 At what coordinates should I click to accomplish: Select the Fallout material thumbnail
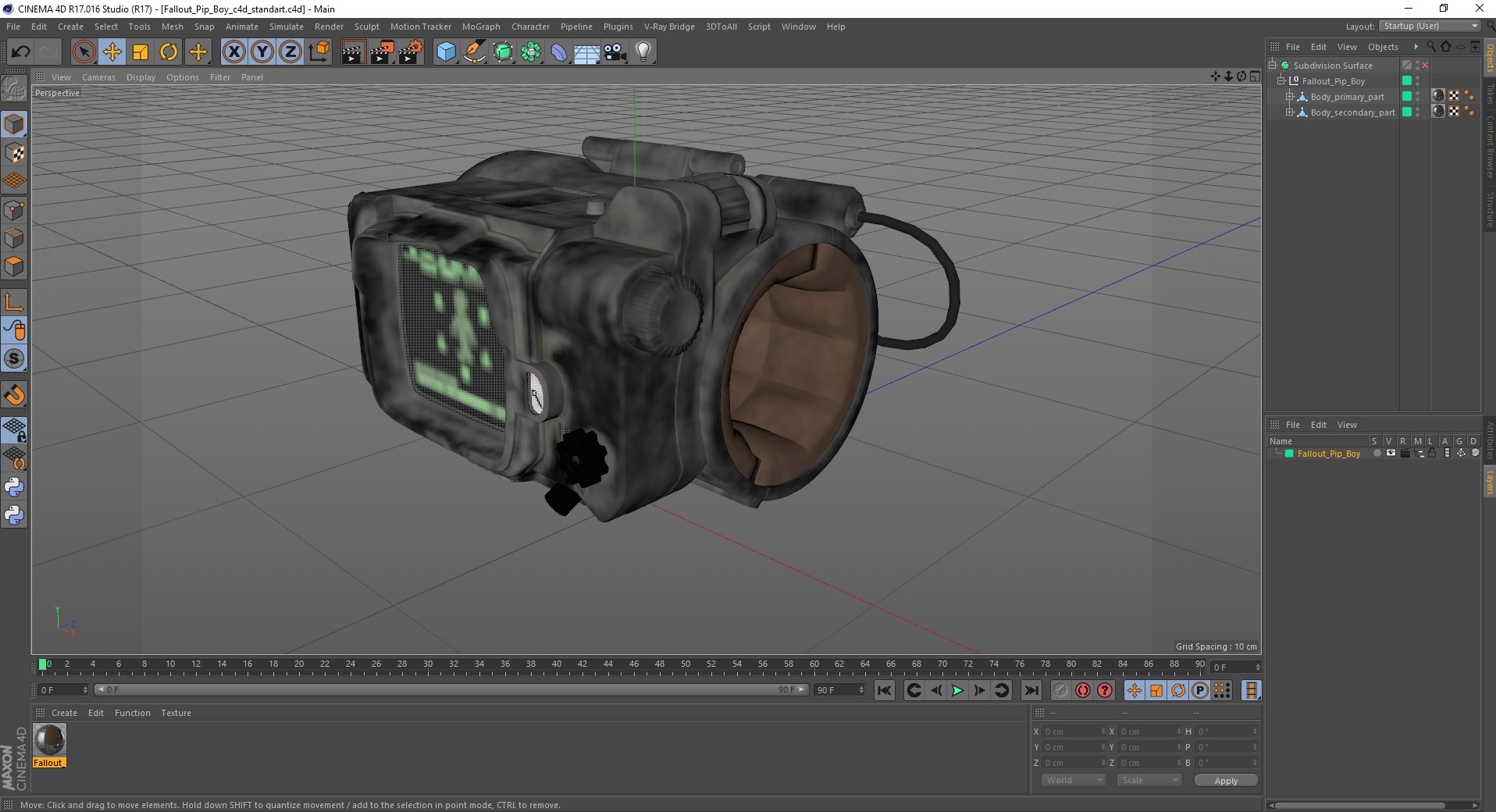(49, 740)
